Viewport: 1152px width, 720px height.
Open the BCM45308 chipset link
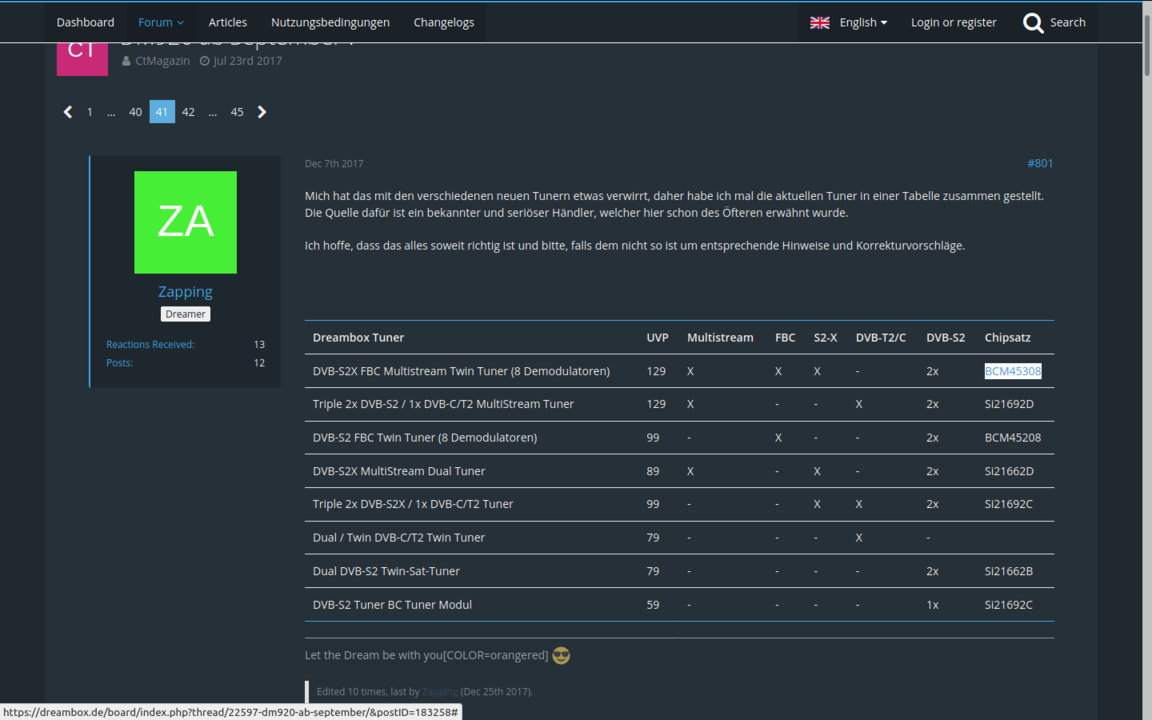1012,371
